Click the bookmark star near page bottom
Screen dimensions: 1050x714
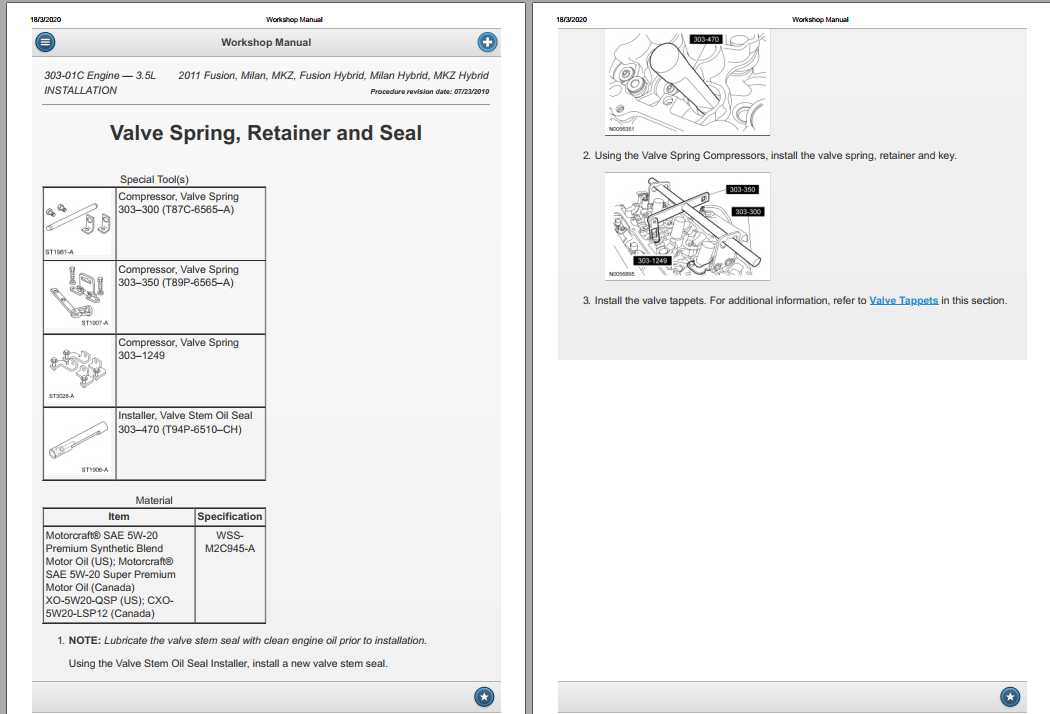click(484, 696)
